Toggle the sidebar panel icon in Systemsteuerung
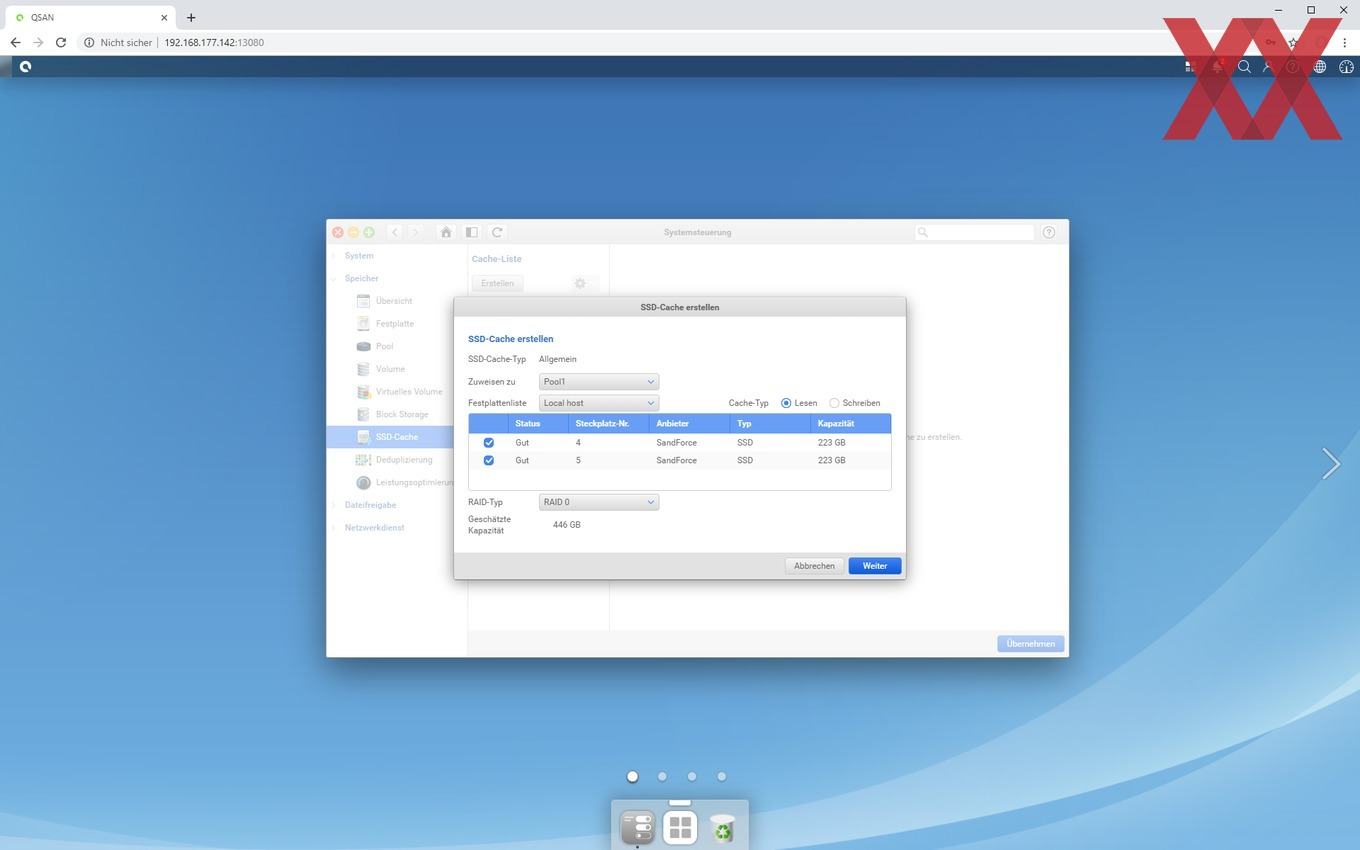This screenshot has height=850, width=1360. (x=471, y=232)
